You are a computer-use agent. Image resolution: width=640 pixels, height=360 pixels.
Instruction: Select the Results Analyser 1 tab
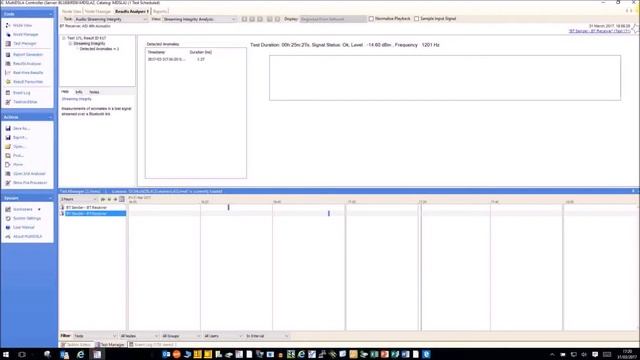pos(131,11)
